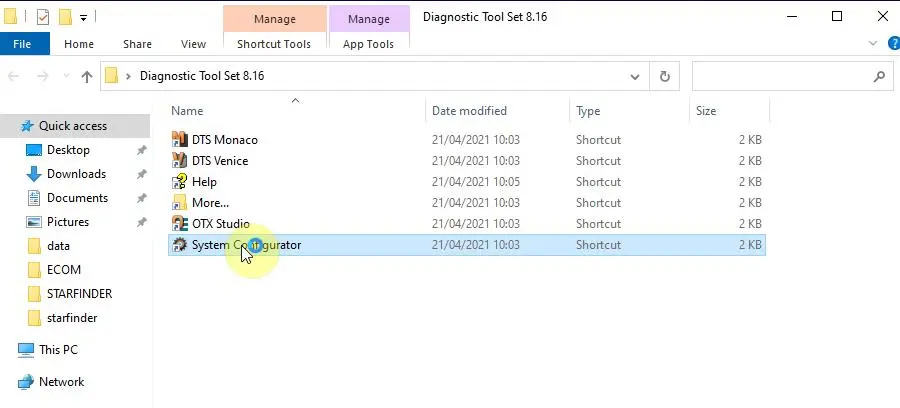Open the recent locations dropdown arrow

pyautogui.click(x=66, y=76)
